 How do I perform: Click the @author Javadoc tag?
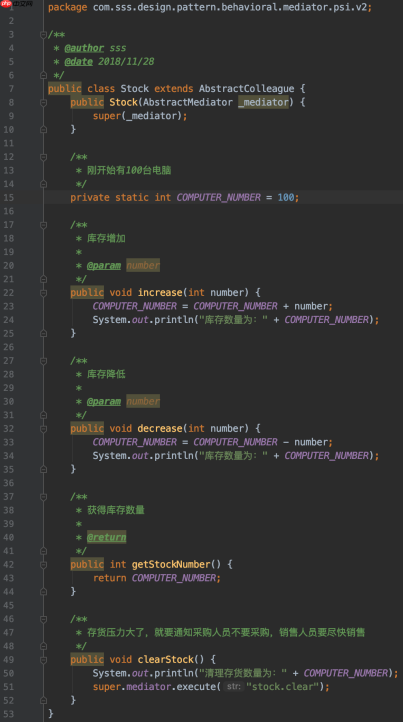coord(84,48)
